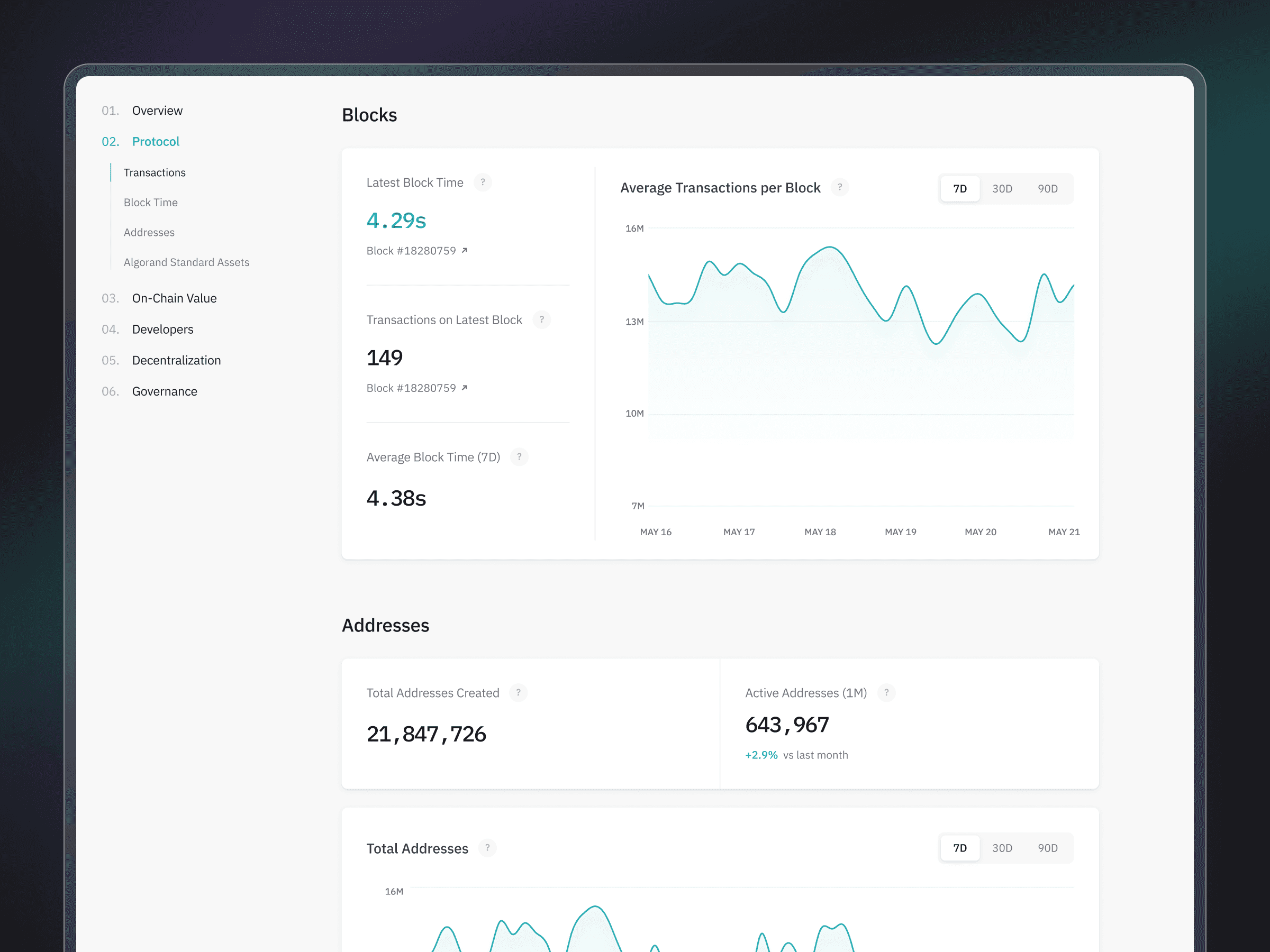Click the peak of the transactions line chart
Screen dimensions: 1270x952
click(x=830, y=248)
